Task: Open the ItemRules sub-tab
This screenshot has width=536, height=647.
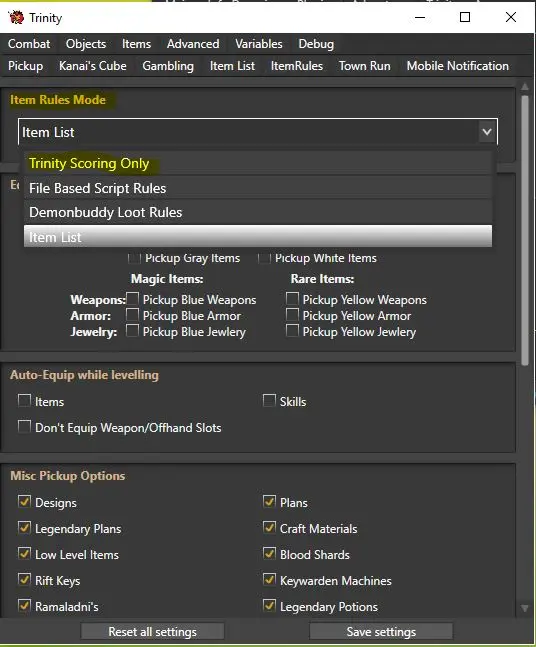Action: pyautogui.click(x=297, y=66)
